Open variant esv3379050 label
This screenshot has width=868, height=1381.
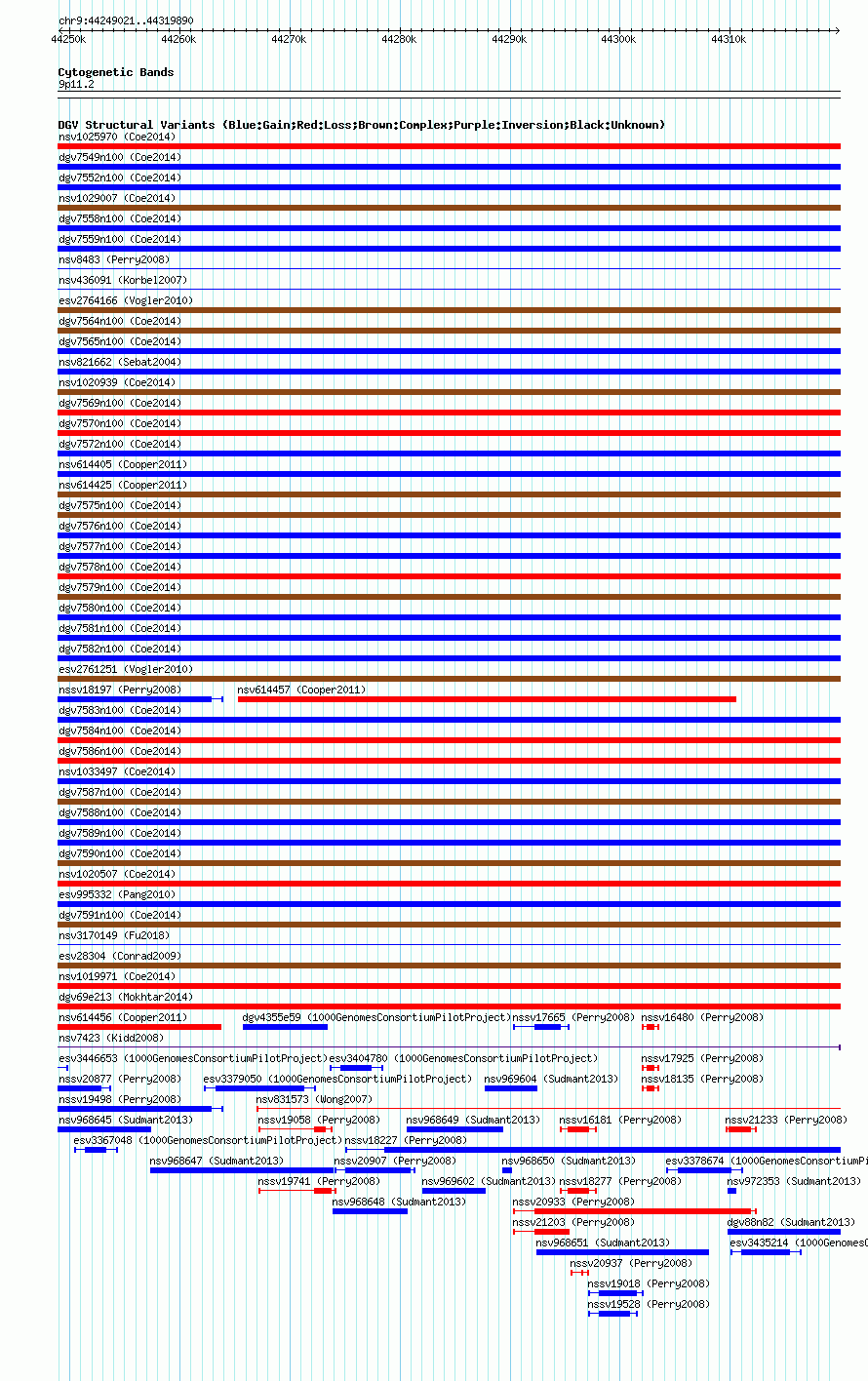337,1079
